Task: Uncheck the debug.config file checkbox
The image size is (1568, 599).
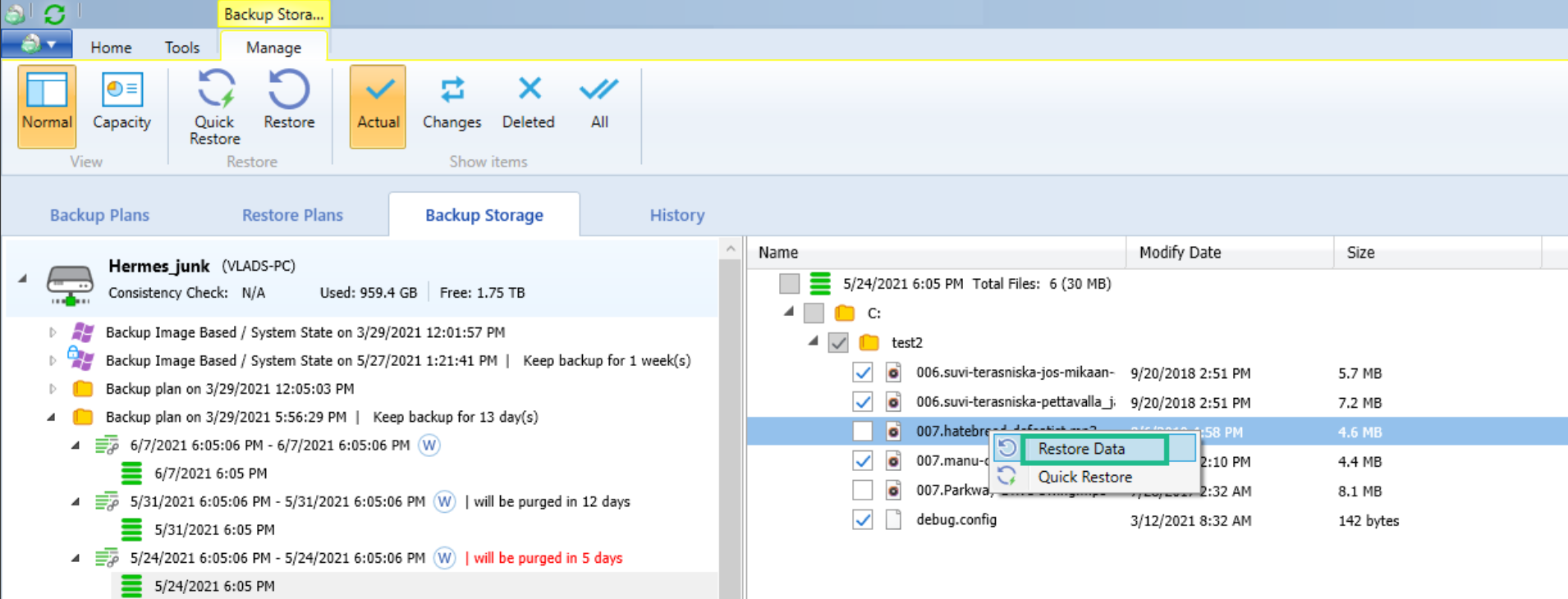Action: pyautogui.click(x=862, y=520)
